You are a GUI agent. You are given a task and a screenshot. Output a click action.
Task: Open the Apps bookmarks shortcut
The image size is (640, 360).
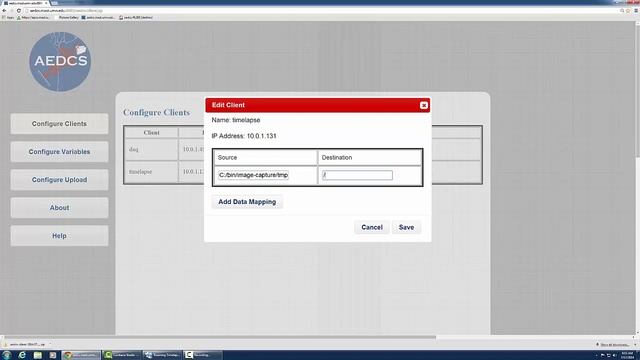click(x=8, y=18)
